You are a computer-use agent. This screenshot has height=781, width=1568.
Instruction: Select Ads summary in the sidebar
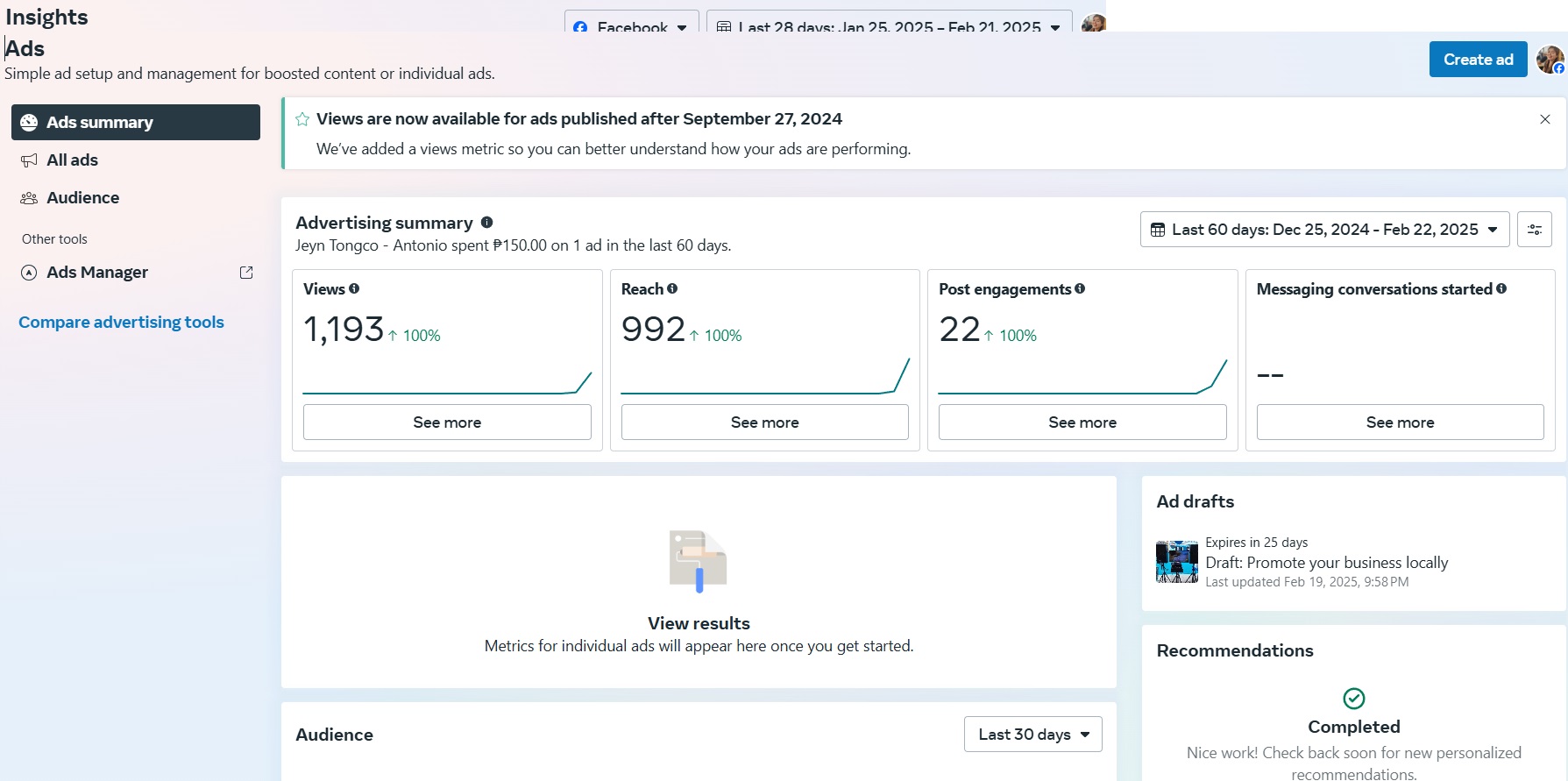pyautogui.click(x=136, y=123)
